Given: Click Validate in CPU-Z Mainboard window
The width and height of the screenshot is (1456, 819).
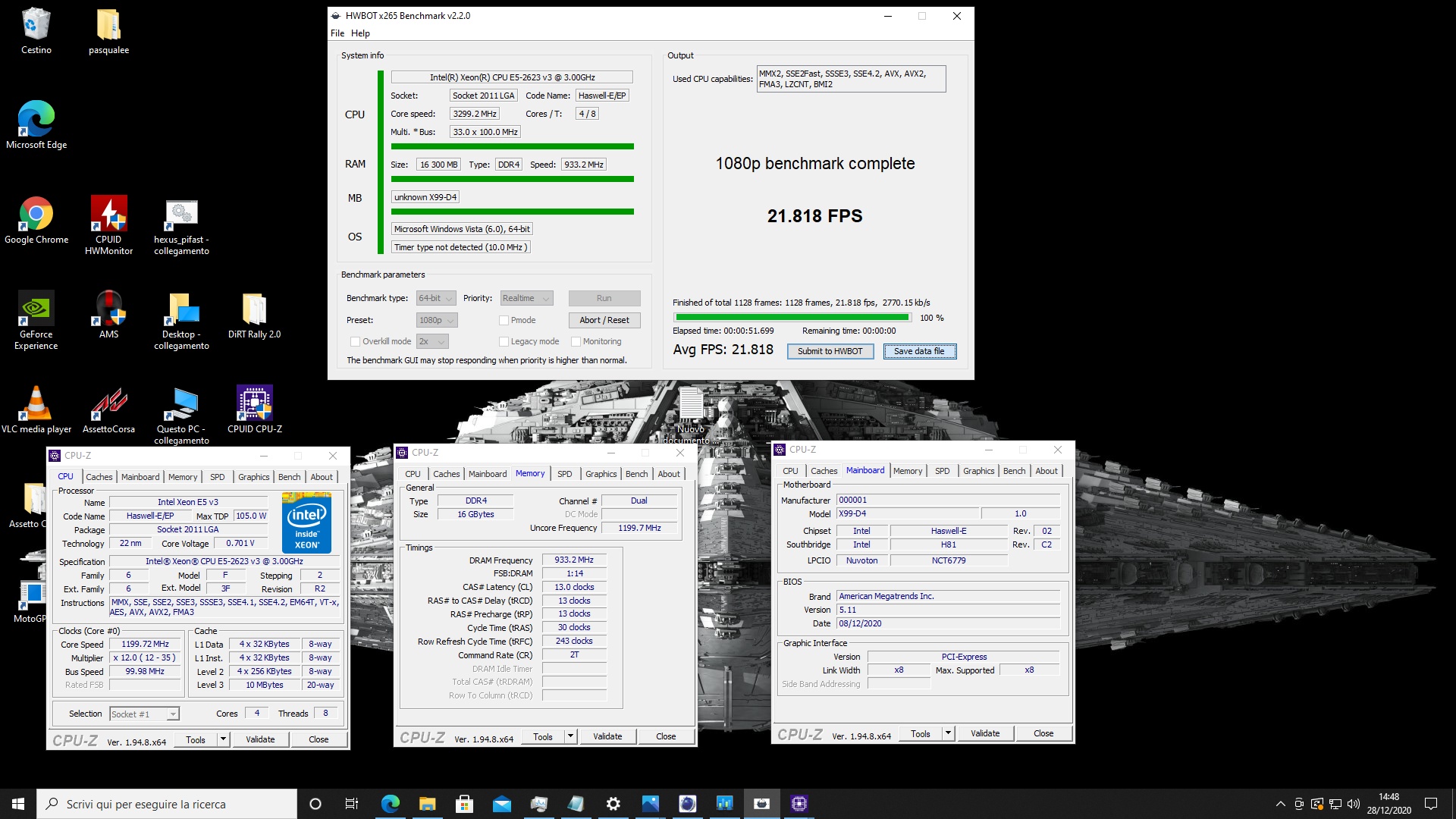Looking at the screenshot, I should [x=985, y=733].
